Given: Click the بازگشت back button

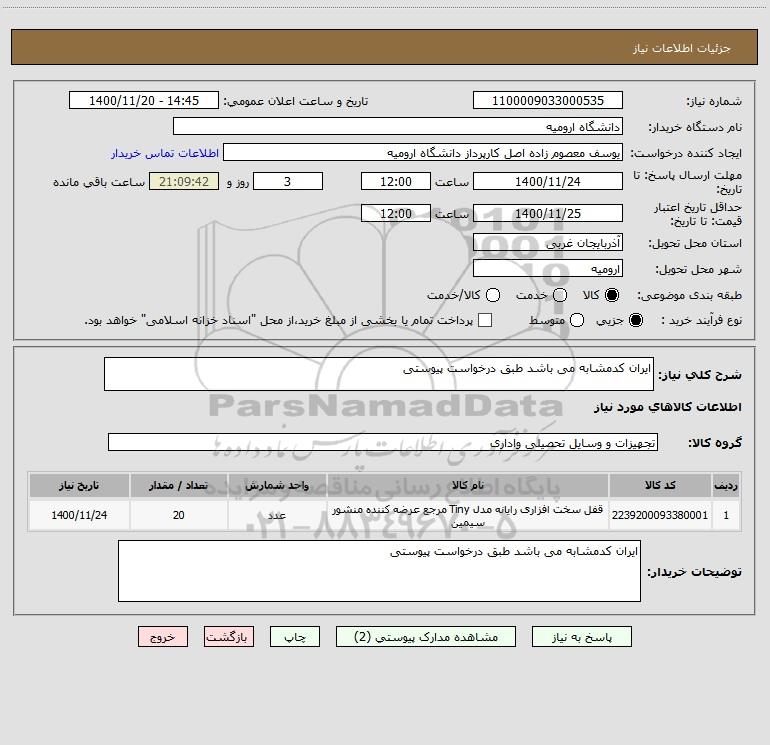Looking at the screenshot, I should [x=229, y=636].
